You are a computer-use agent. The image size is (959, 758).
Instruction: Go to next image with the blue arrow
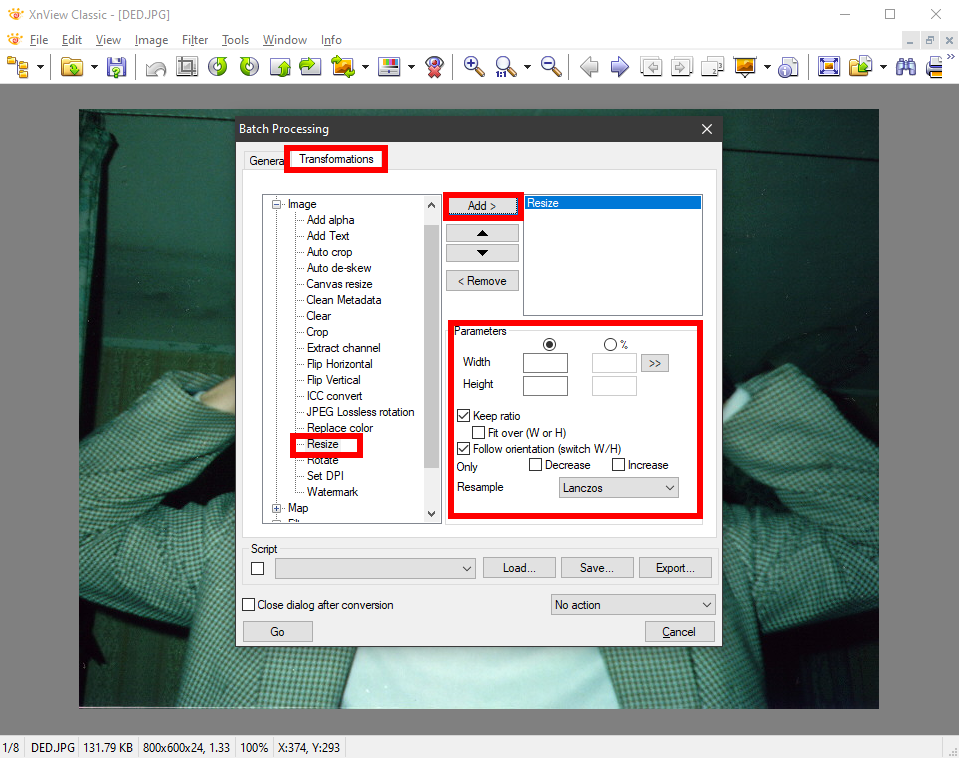(x=620, y=67)
